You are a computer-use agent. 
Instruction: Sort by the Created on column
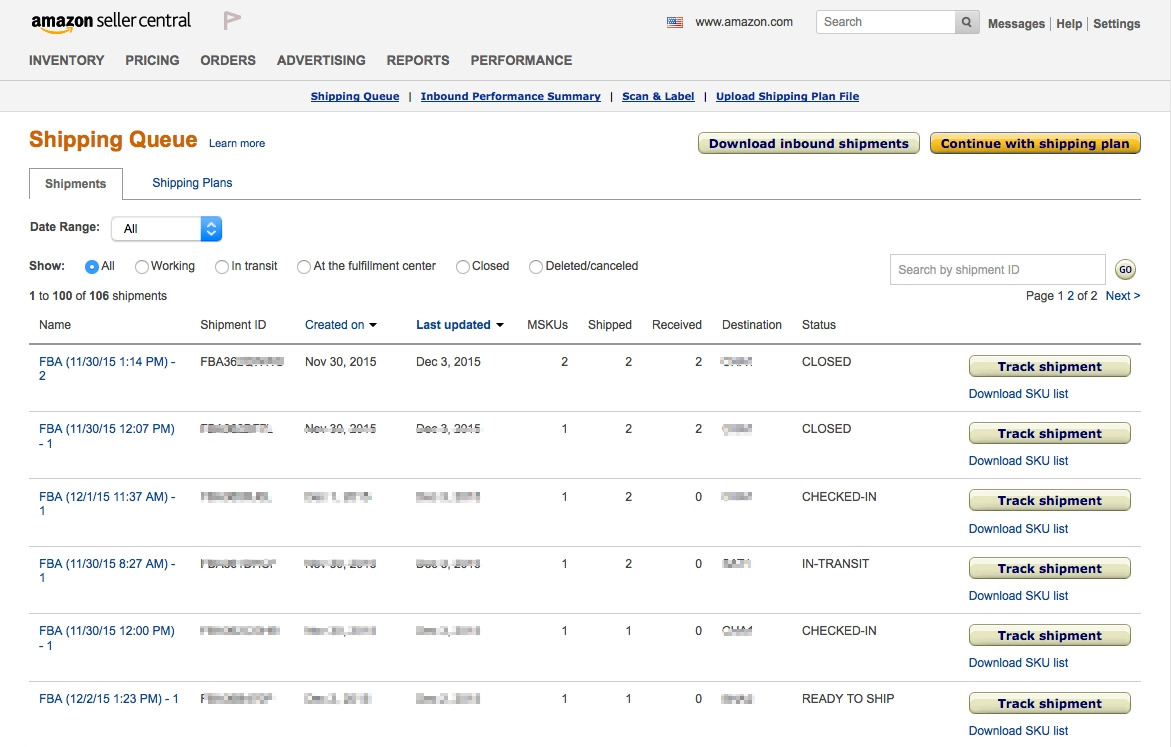(340, 325)
